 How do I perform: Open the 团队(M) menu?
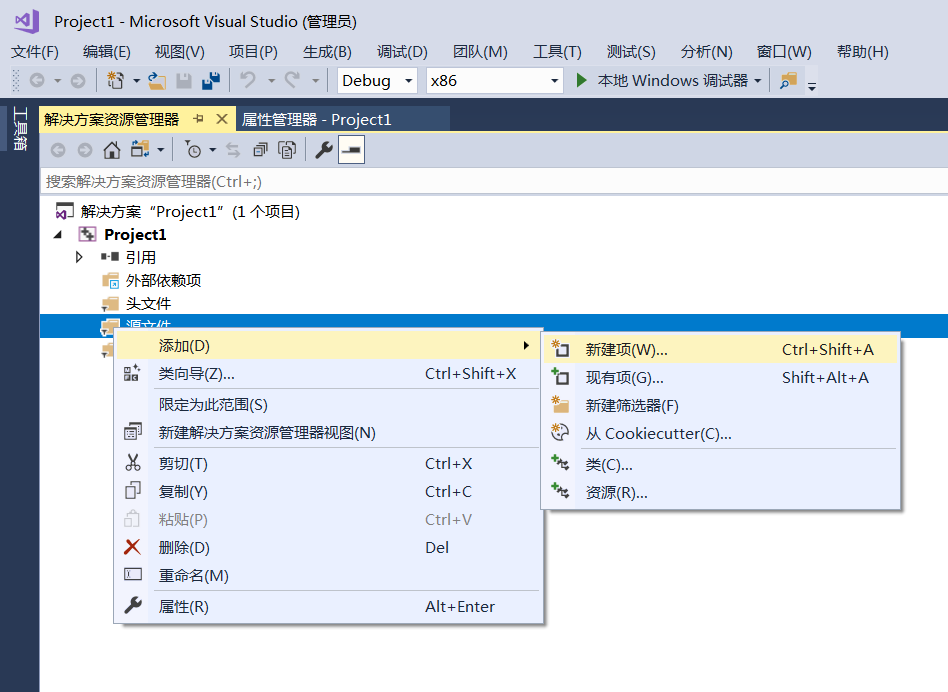(480, 52)
